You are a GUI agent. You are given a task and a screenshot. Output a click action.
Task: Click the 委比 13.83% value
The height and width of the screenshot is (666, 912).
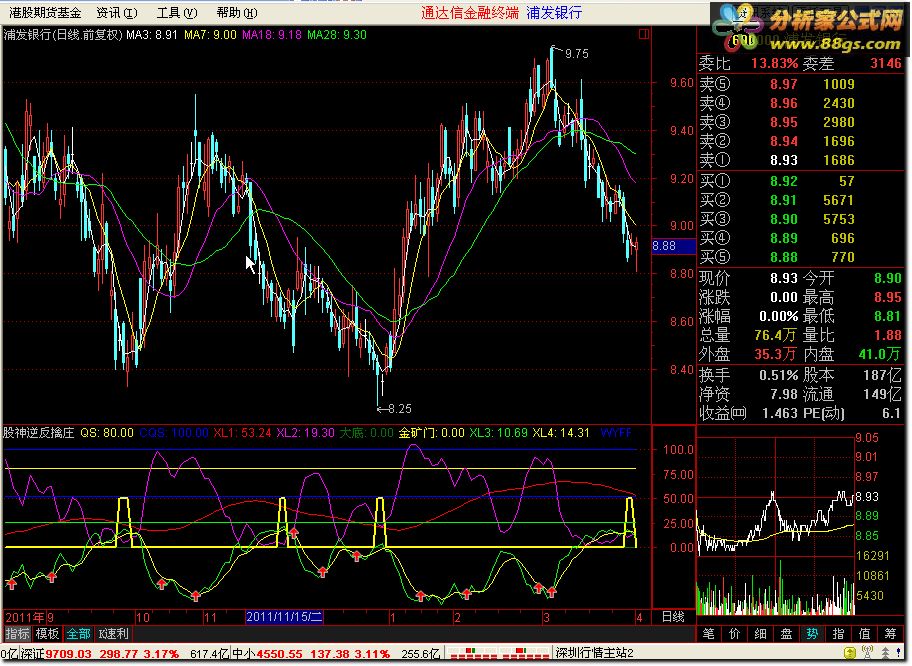[x=774, y=63]
